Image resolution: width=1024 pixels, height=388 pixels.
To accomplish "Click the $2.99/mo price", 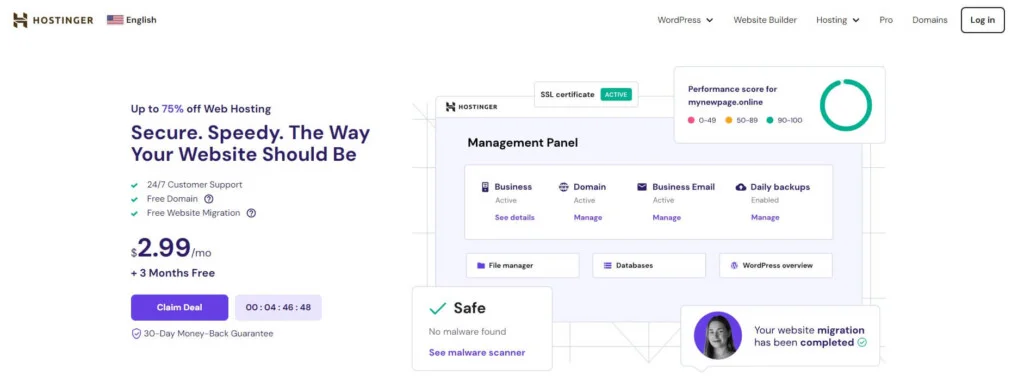I will coord(171,248).
